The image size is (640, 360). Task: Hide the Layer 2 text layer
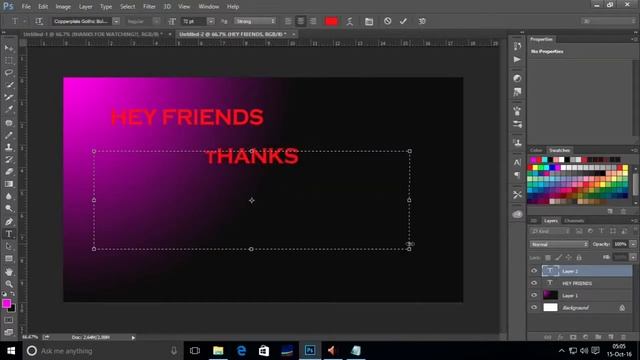pos(534,271)
